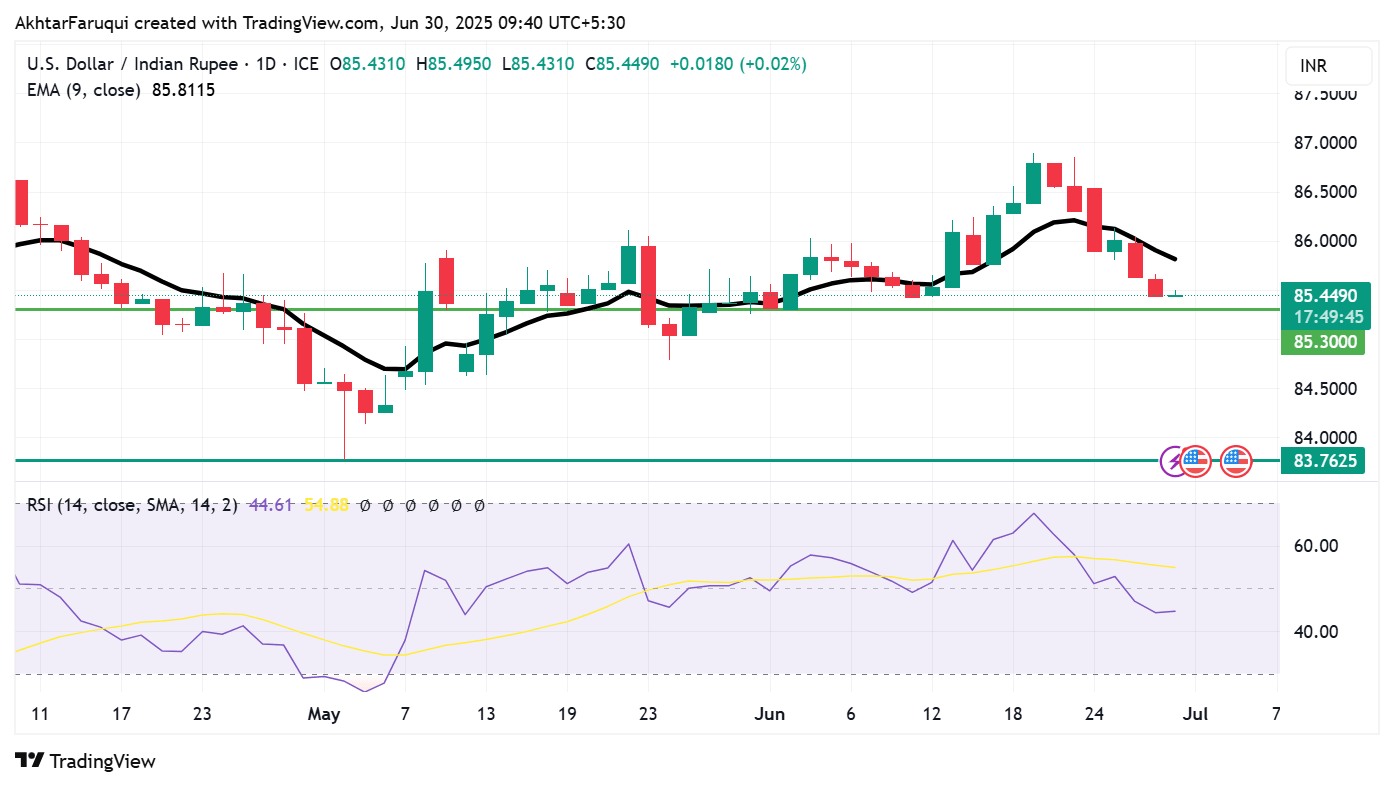Click the 12 date label on the time axis
This screenshot has height=787, width=1394.
tap(931, 714)
